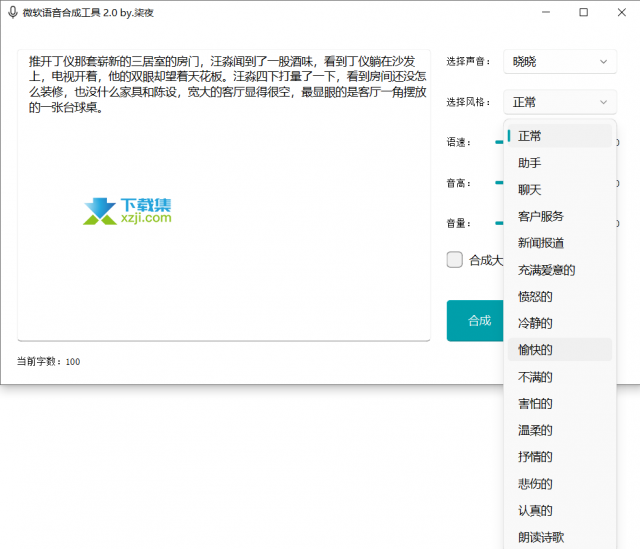The height and width of the screenshot is (549, 640).
Task: Click the 合成 synthesize button
Action: pyautogui.click(x=476, y=321)
